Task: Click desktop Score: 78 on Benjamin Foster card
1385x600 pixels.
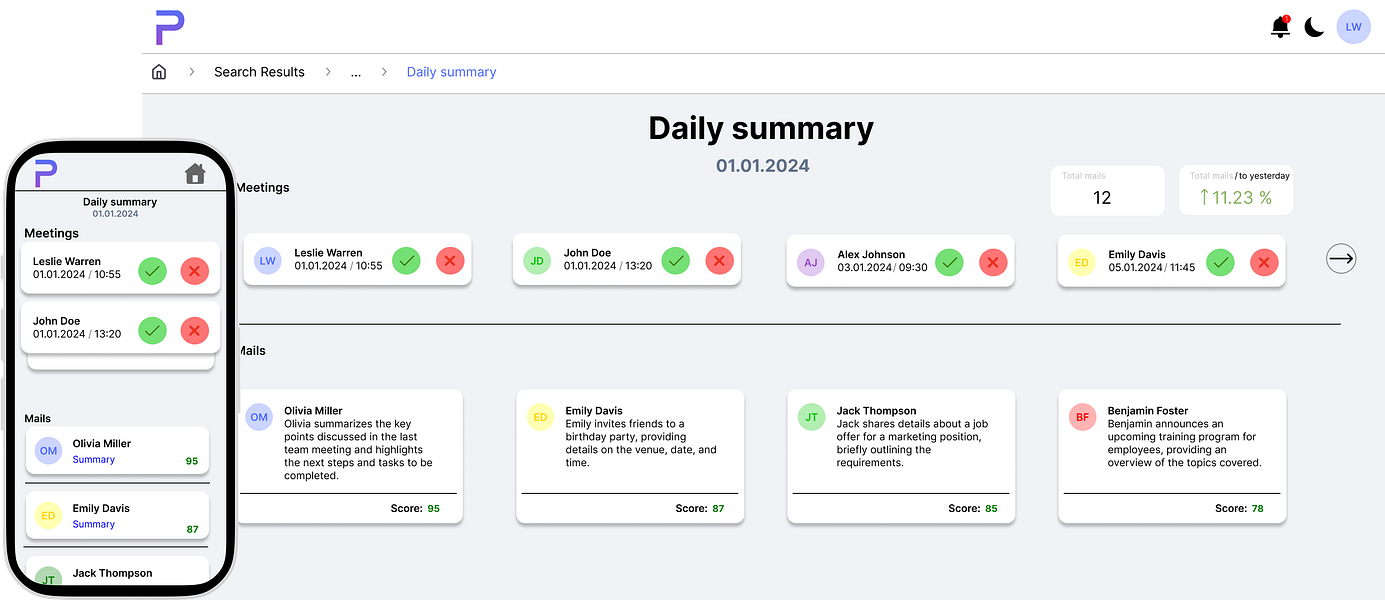Action: point(1239,509)
